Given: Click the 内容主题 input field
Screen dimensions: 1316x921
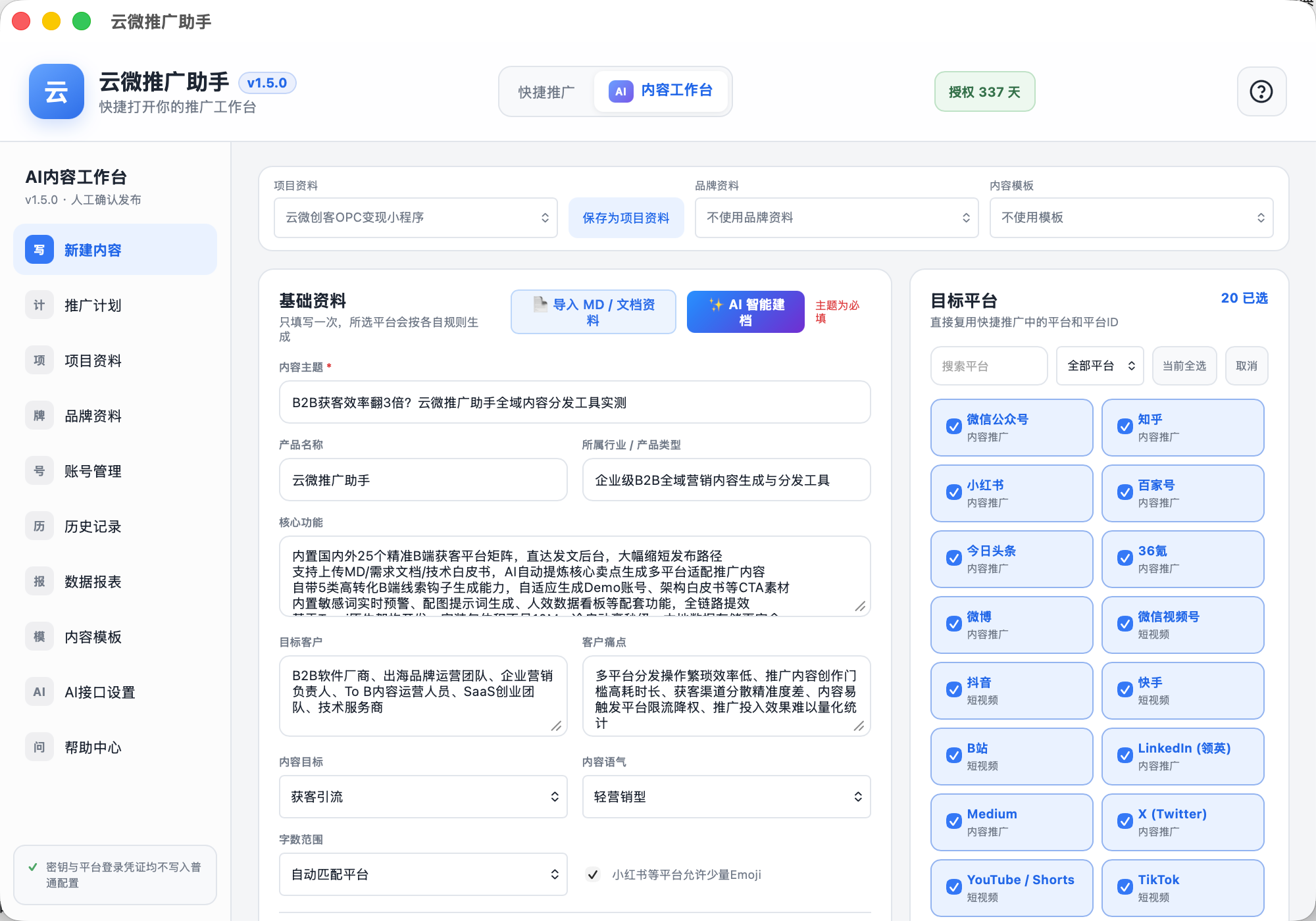Looking at the screenshot, I should [x=575, y=402].
